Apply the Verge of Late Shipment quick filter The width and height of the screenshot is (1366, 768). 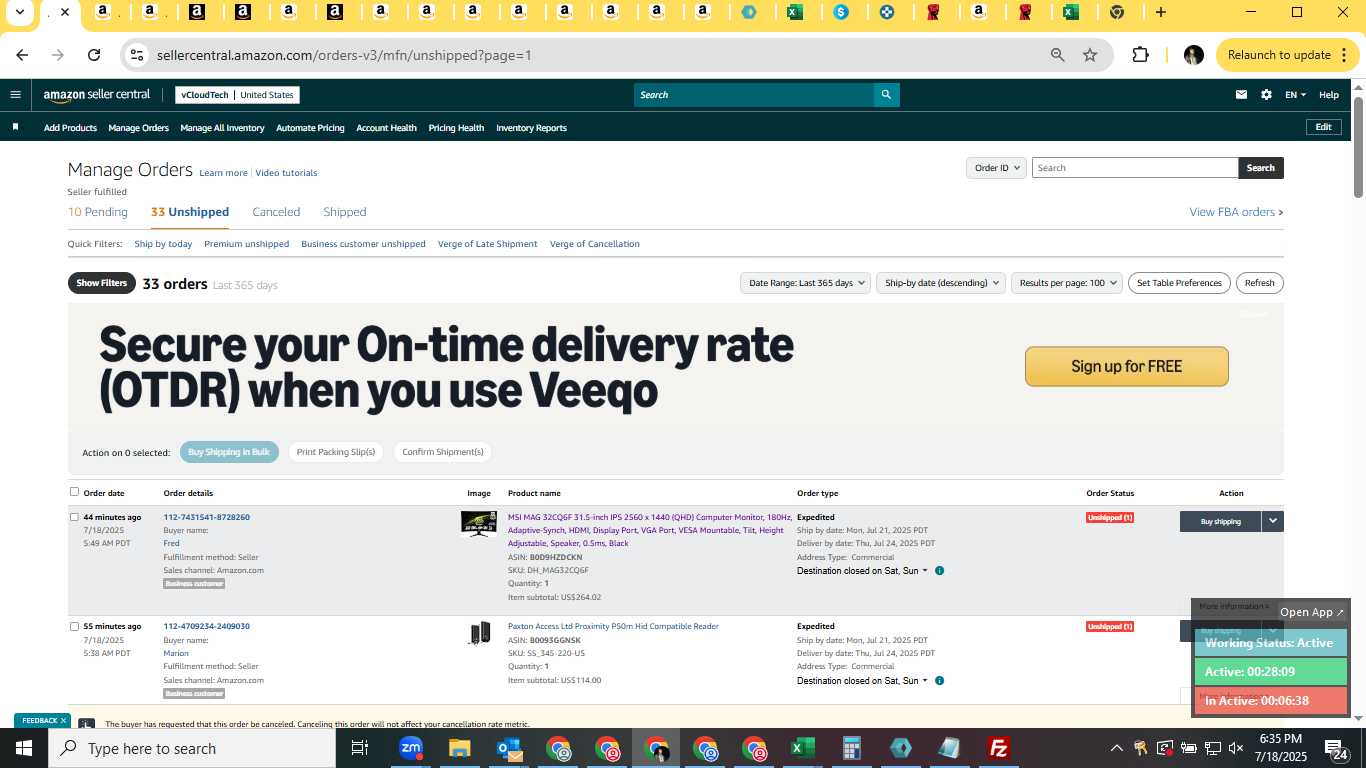[x=487, y=244]
